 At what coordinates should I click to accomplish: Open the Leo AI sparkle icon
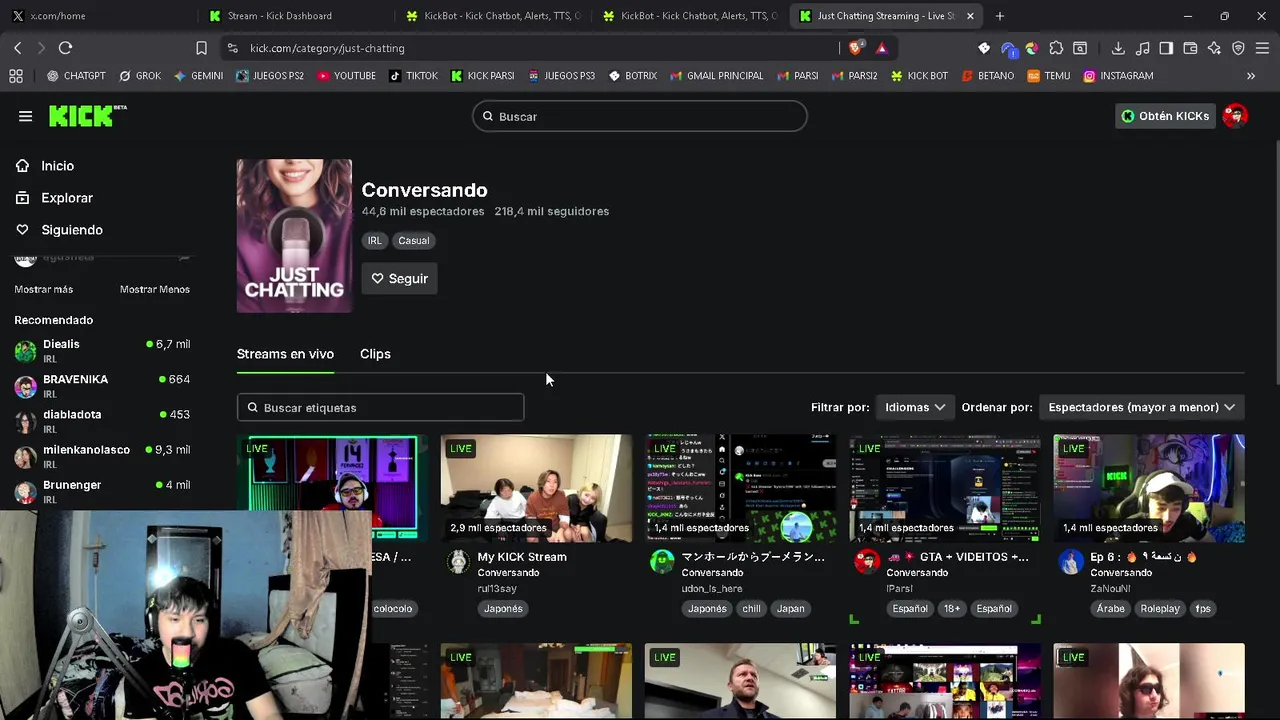pyautogui.click(x=1214, y=48)
